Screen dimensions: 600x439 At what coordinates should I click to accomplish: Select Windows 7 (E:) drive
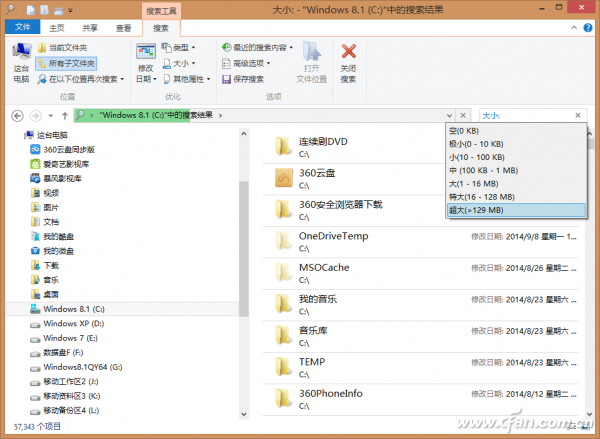tap(64, 338)
